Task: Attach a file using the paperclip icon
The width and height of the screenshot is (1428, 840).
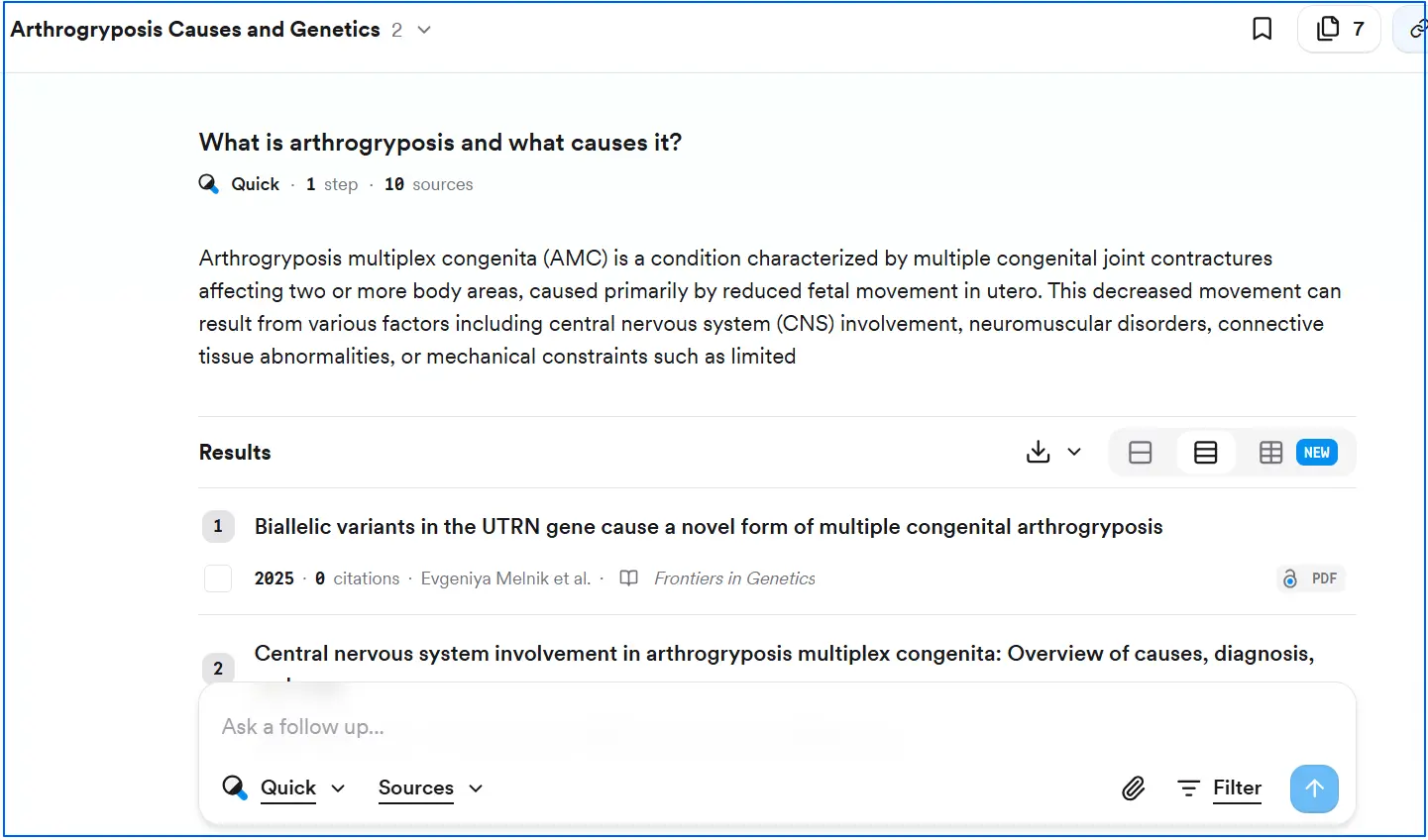Action: click(1134, 788)
